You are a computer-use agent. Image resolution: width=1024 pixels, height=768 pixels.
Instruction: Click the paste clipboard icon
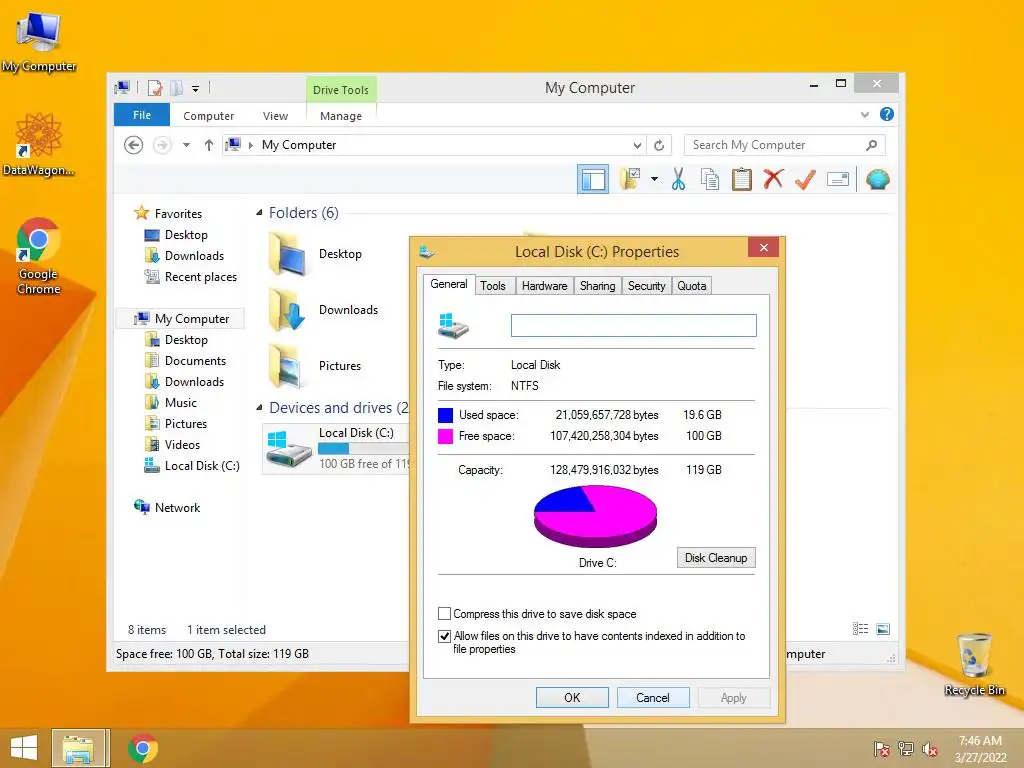tap(741, 179)
